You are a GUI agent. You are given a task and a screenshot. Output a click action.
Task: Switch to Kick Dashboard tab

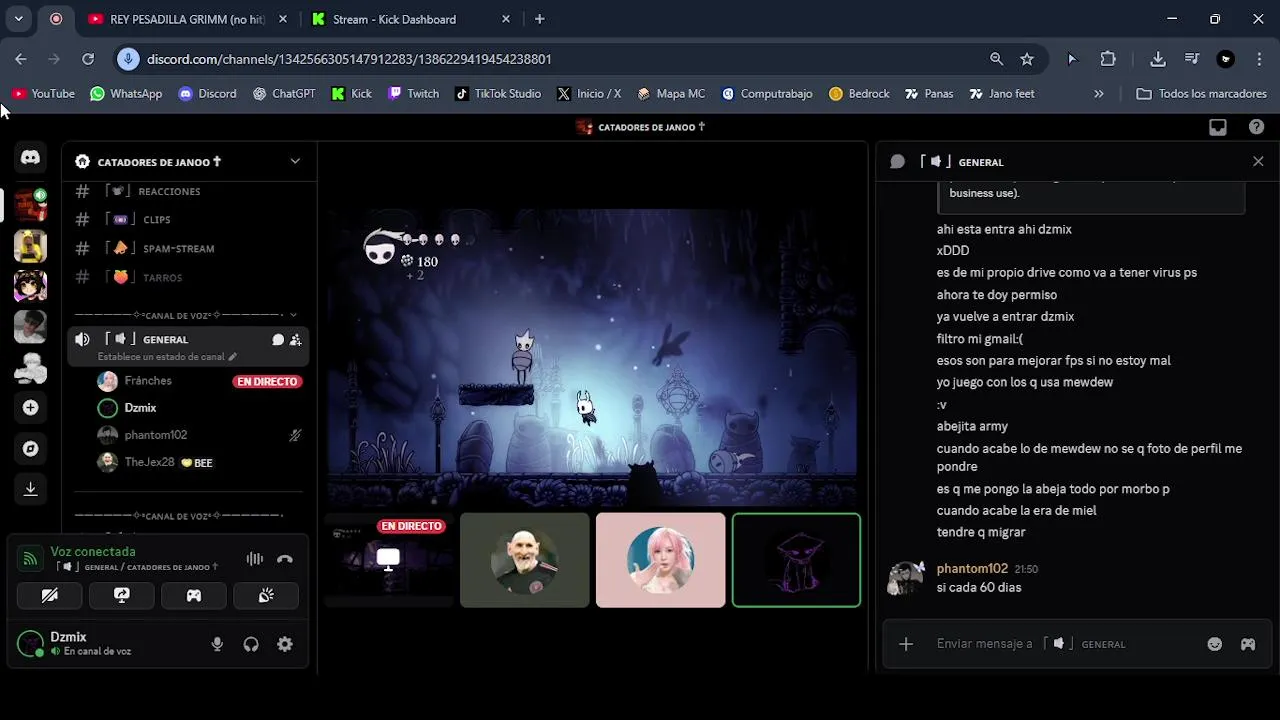pos(409,19)
